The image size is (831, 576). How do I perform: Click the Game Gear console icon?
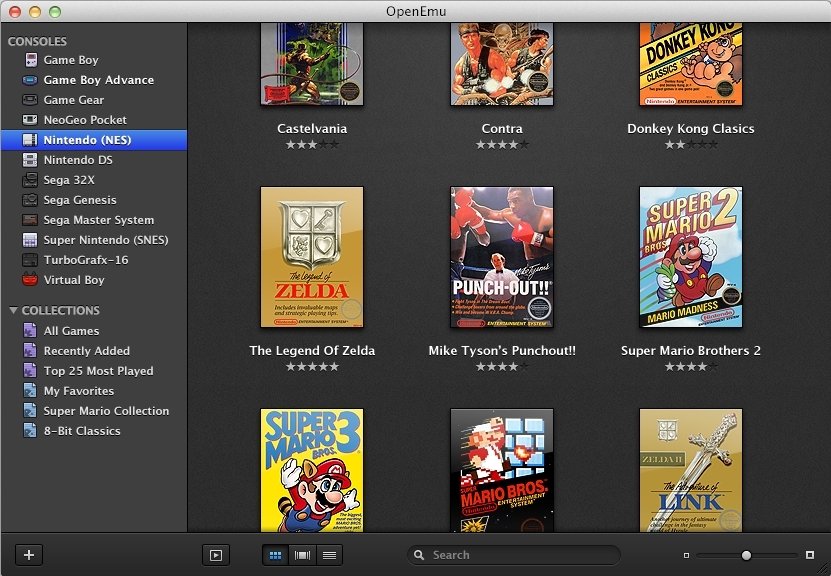click(x=30, y=100)
